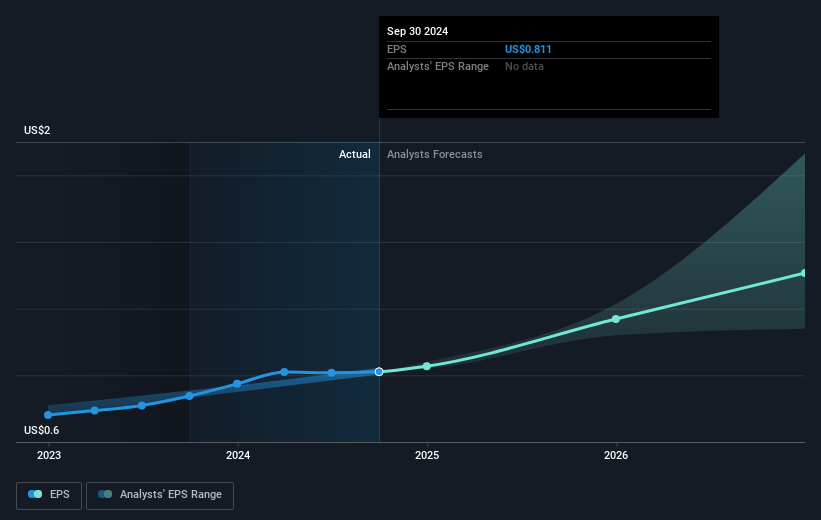Viewport: 821px width, 520px height.
Task: Click the Sep 30 2024 tooltip date
Action: [x=417, y=31]
